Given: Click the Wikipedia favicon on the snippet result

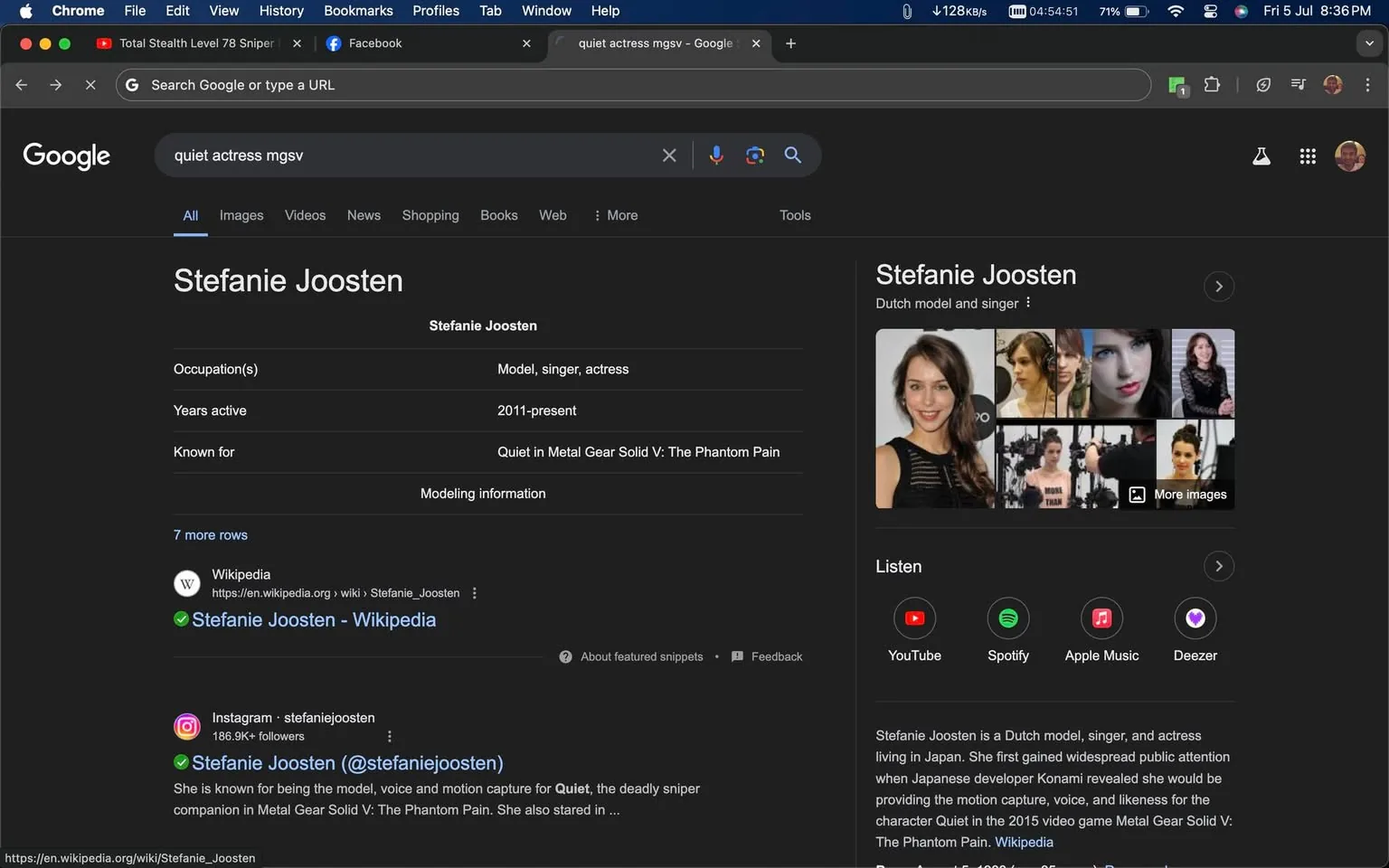Looking at the screenshot, I should [x=186, y=583].
